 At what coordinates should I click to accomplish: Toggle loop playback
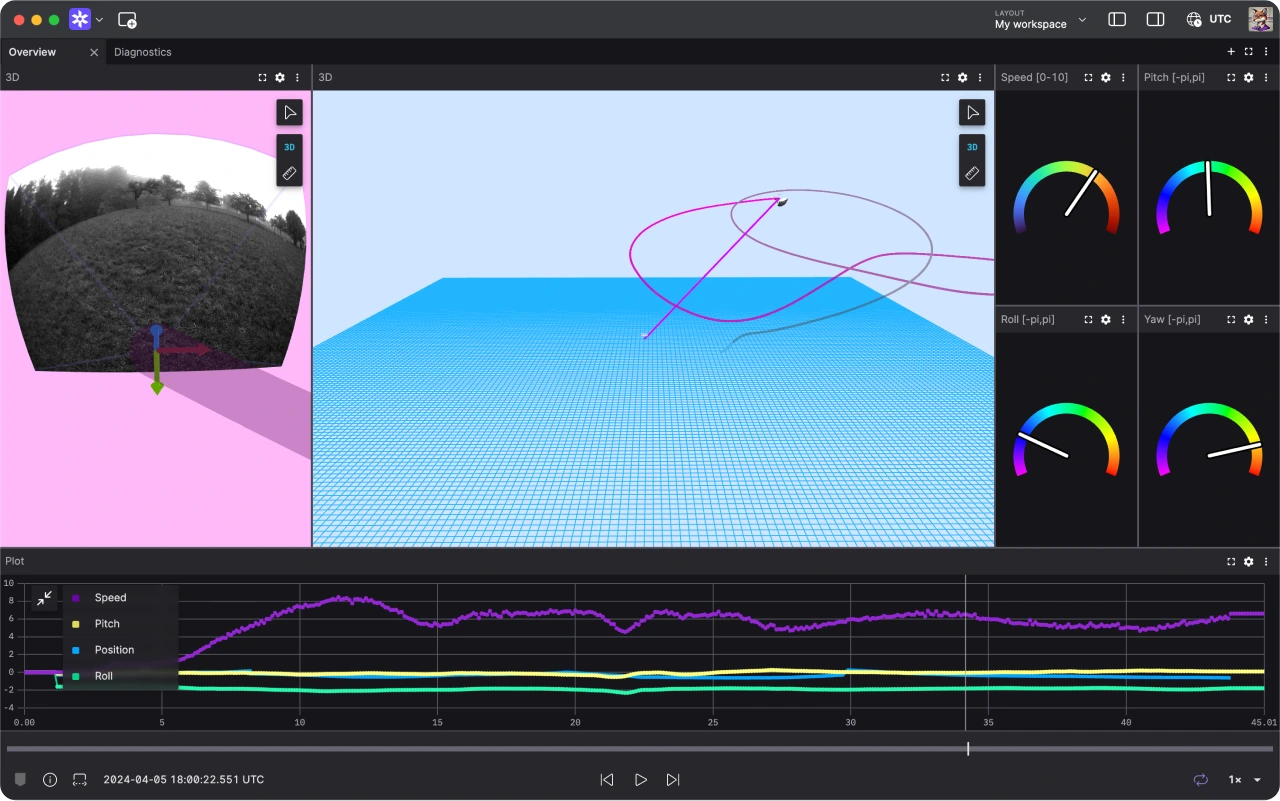click(x=1201, y=779)
